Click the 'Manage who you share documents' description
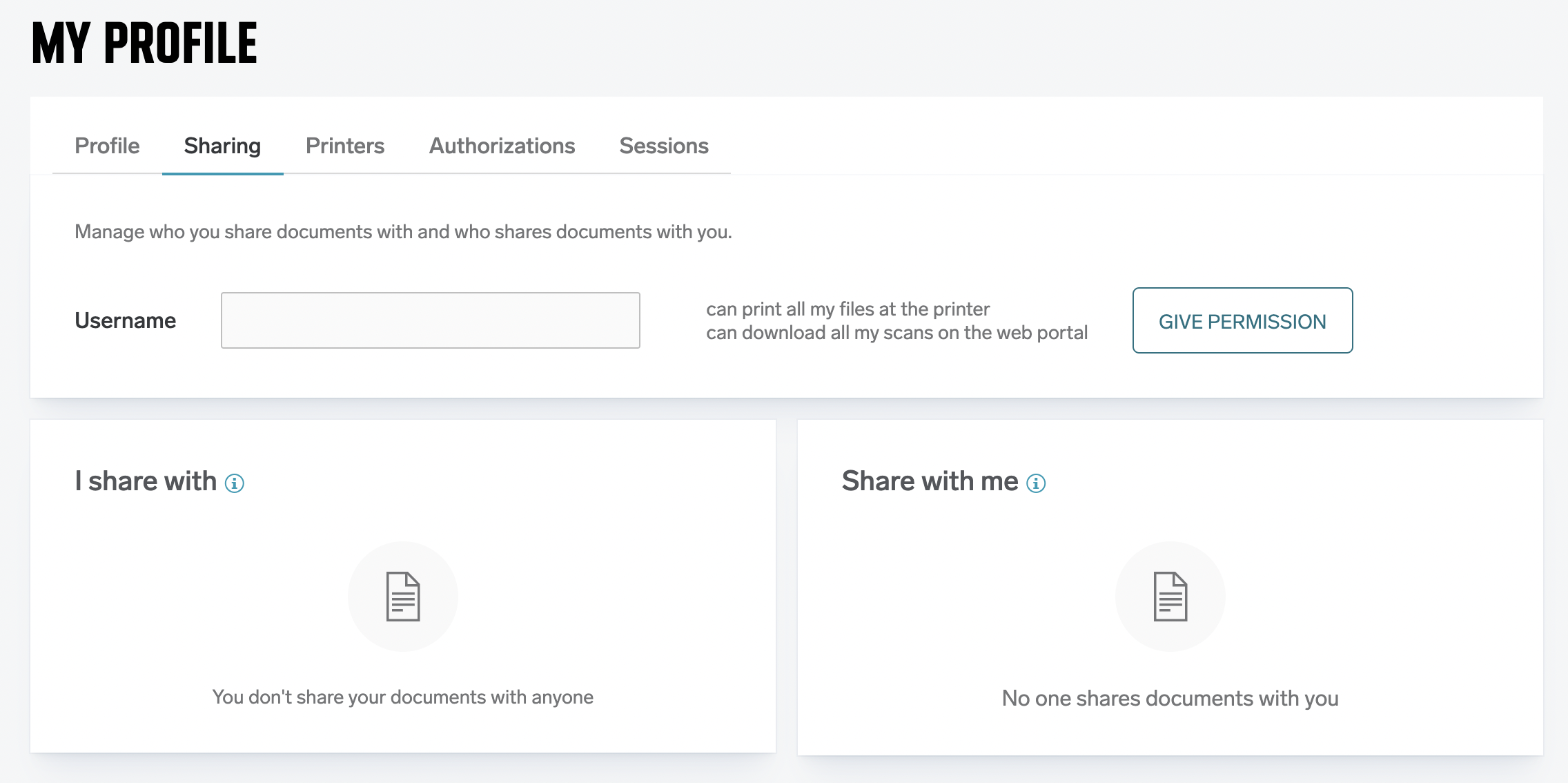The image size is (1568, 783). click(x=403, y=231)
